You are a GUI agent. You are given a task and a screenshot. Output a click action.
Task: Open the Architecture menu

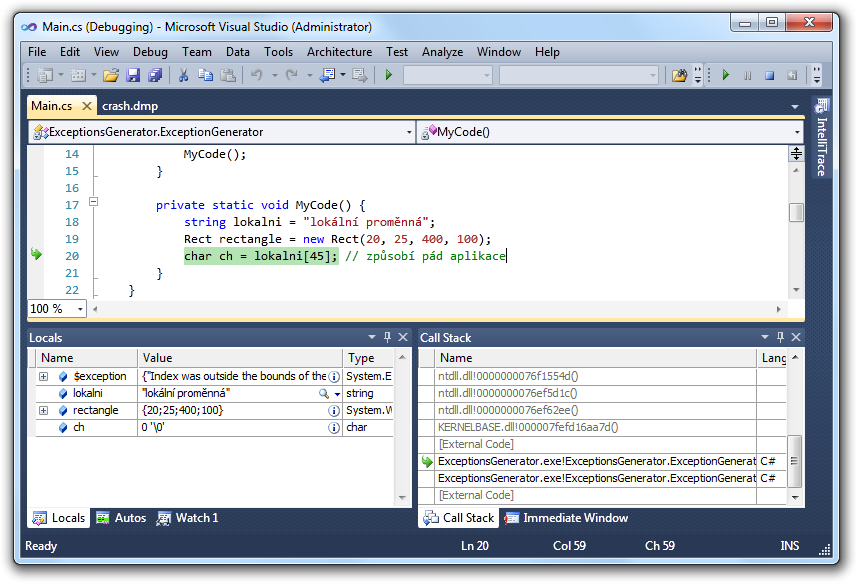[339, 52]
